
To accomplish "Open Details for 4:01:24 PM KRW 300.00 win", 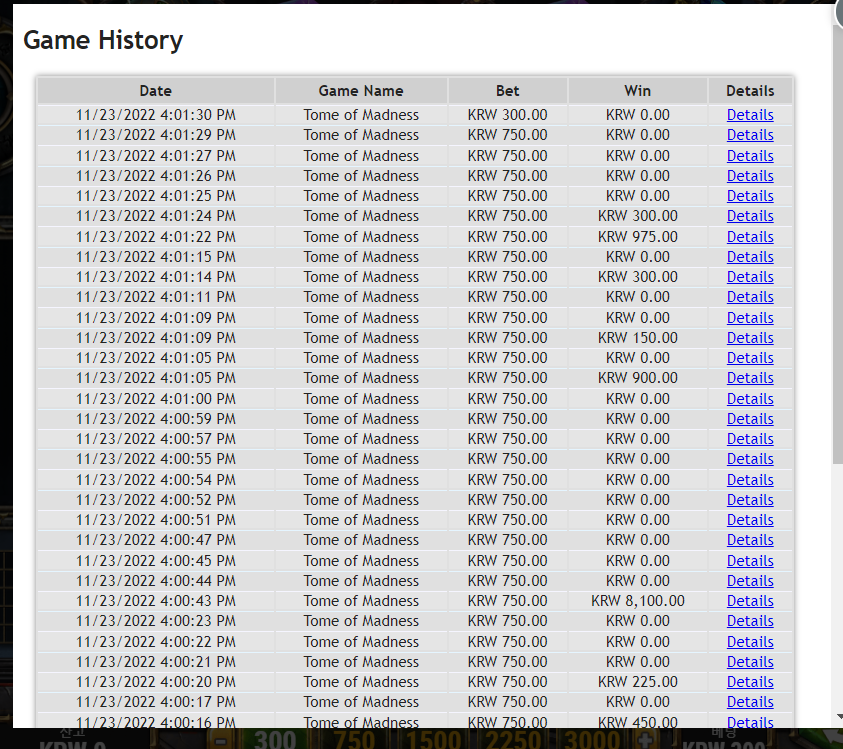I will pos(749,216).
